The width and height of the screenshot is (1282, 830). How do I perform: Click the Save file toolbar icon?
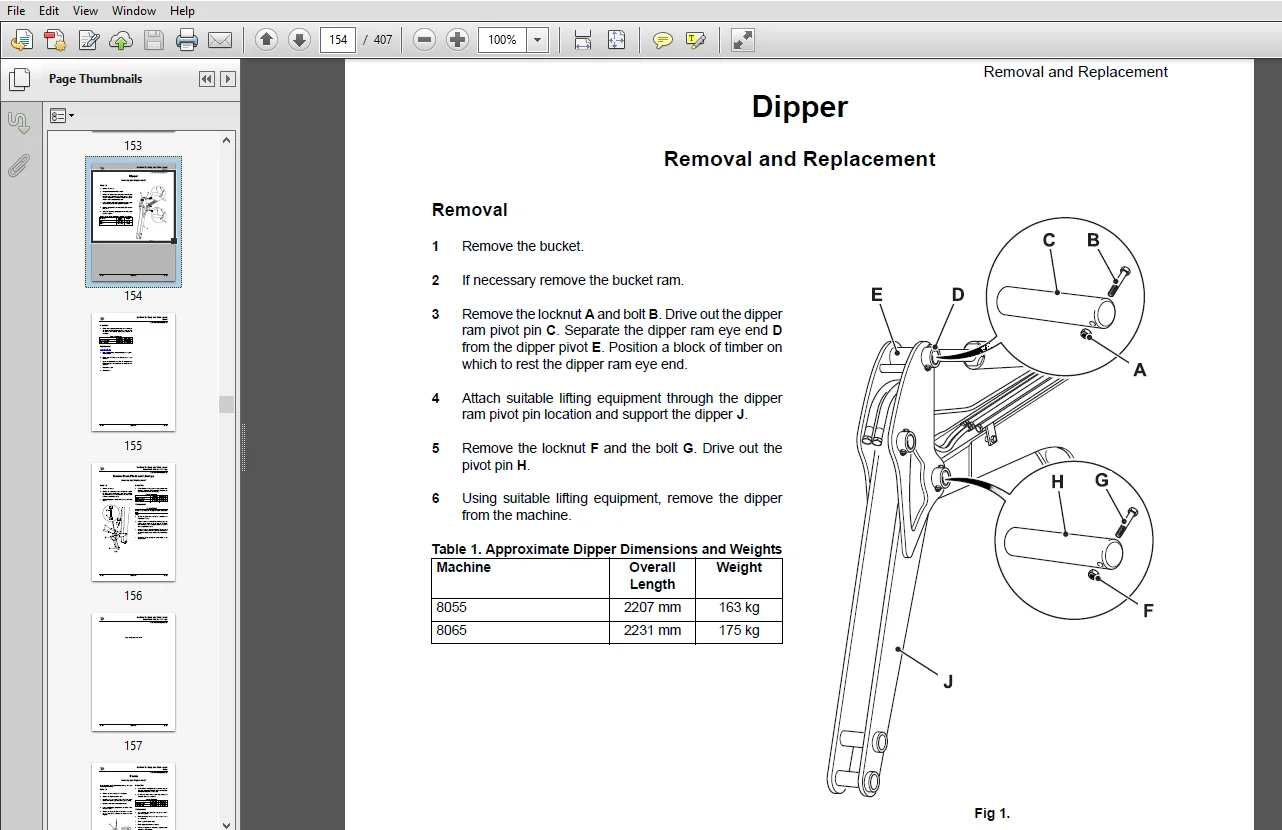pyautogui.click(x=154, y=40)
